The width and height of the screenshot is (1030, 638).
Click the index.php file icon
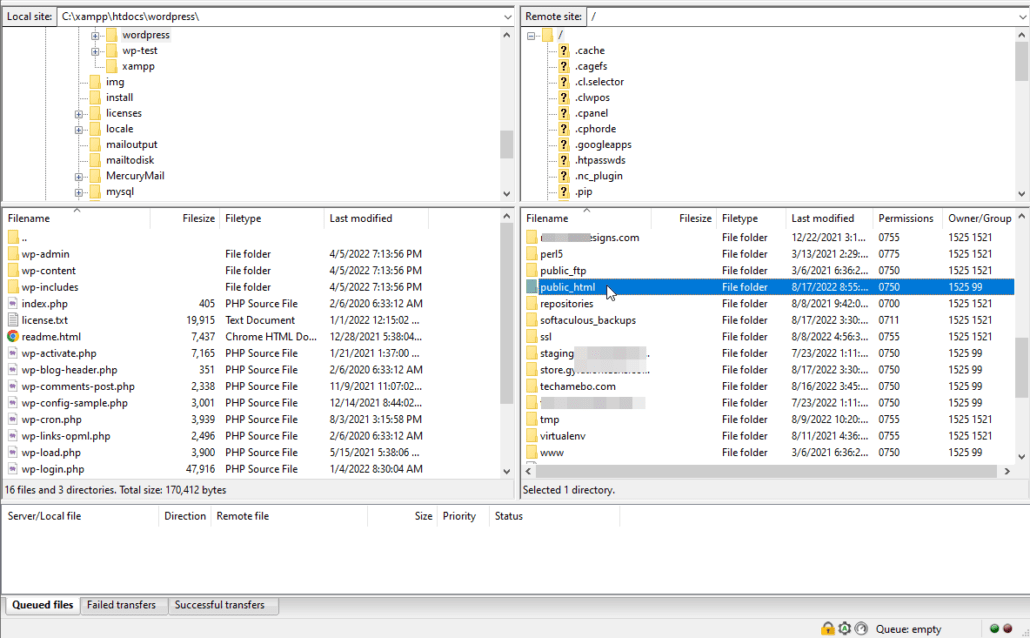(x=12, y=304)
